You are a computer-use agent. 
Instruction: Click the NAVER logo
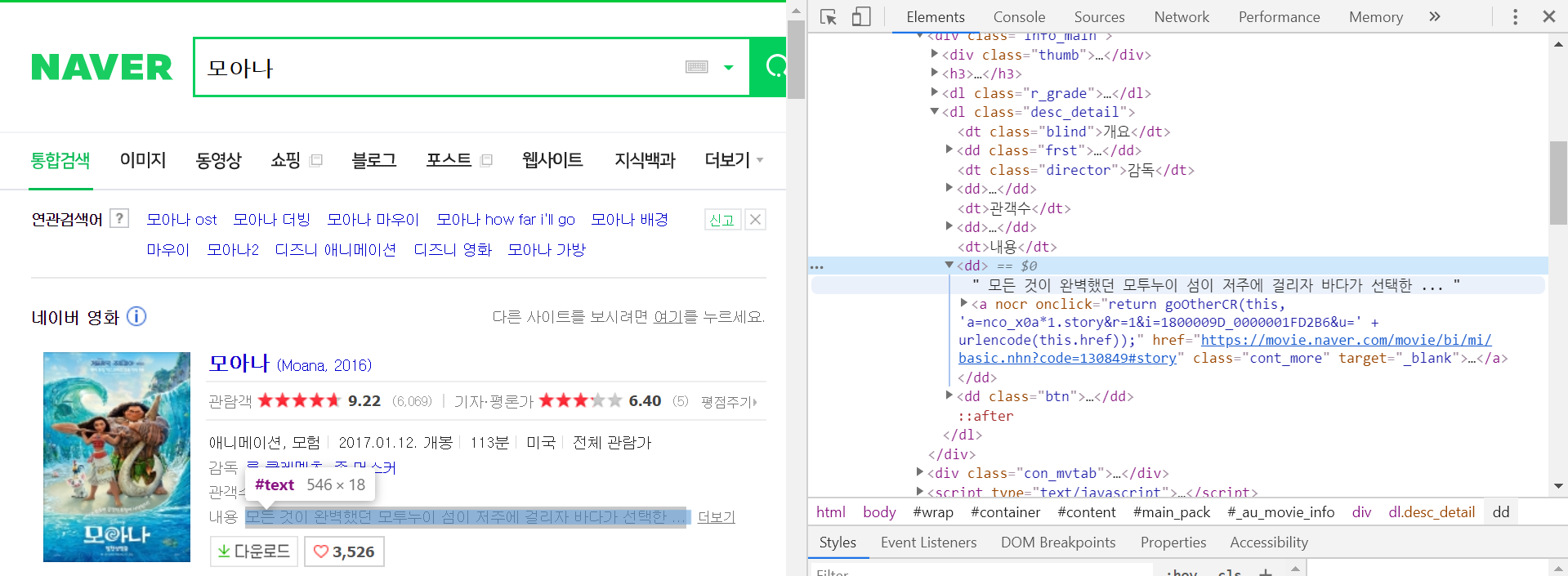coord(101,67)
